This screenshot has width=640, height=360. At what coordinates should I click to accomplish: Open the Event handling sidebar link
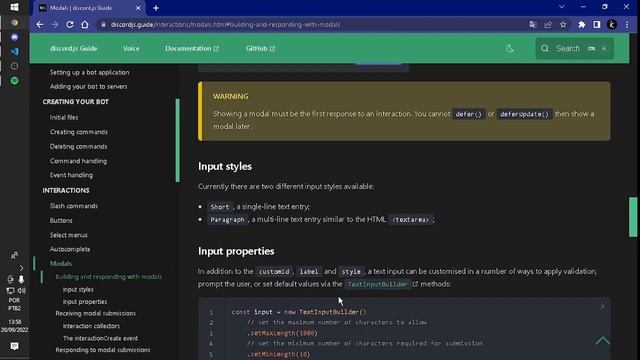click(71, 175)
